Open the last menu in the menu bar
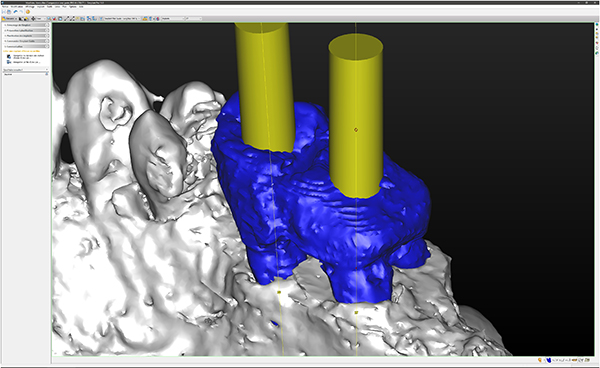Image resolution: width=600 pixels, height=368 pixels. [81, 7]
